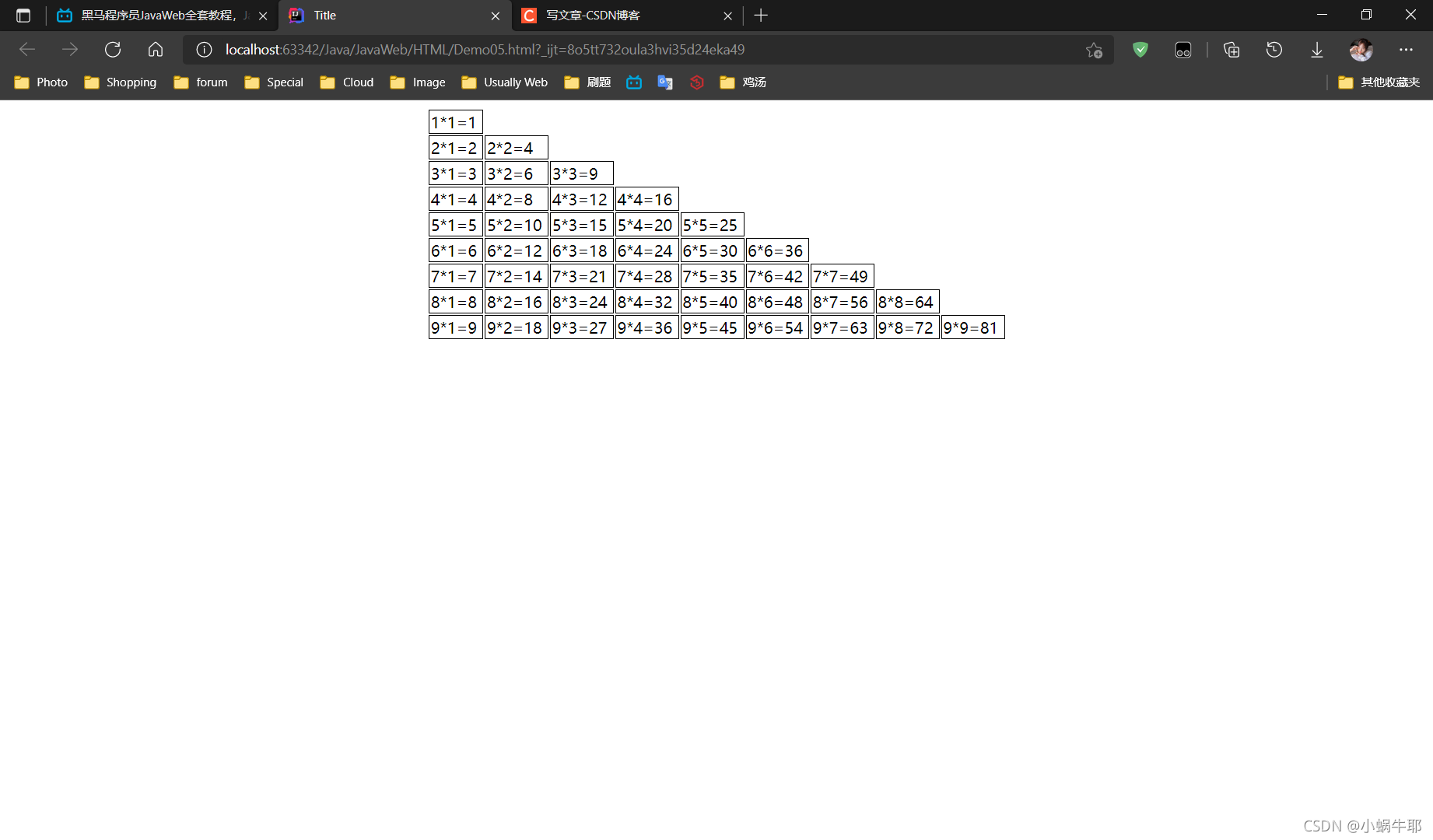
Task: Click the 9*9=81 table cell
Action: (x=973, y=327)
